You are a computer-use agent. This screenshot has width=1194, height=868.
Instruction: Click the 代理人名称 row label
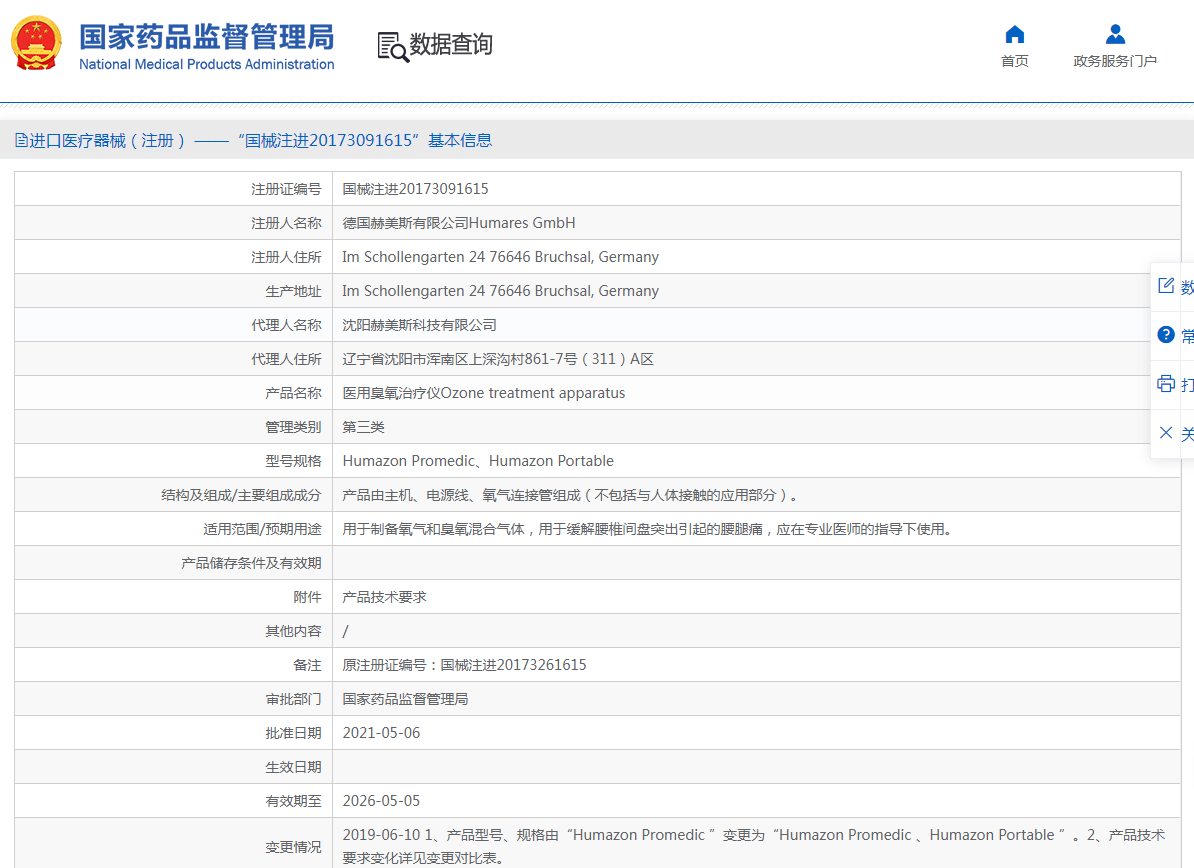tap(286, 325)
